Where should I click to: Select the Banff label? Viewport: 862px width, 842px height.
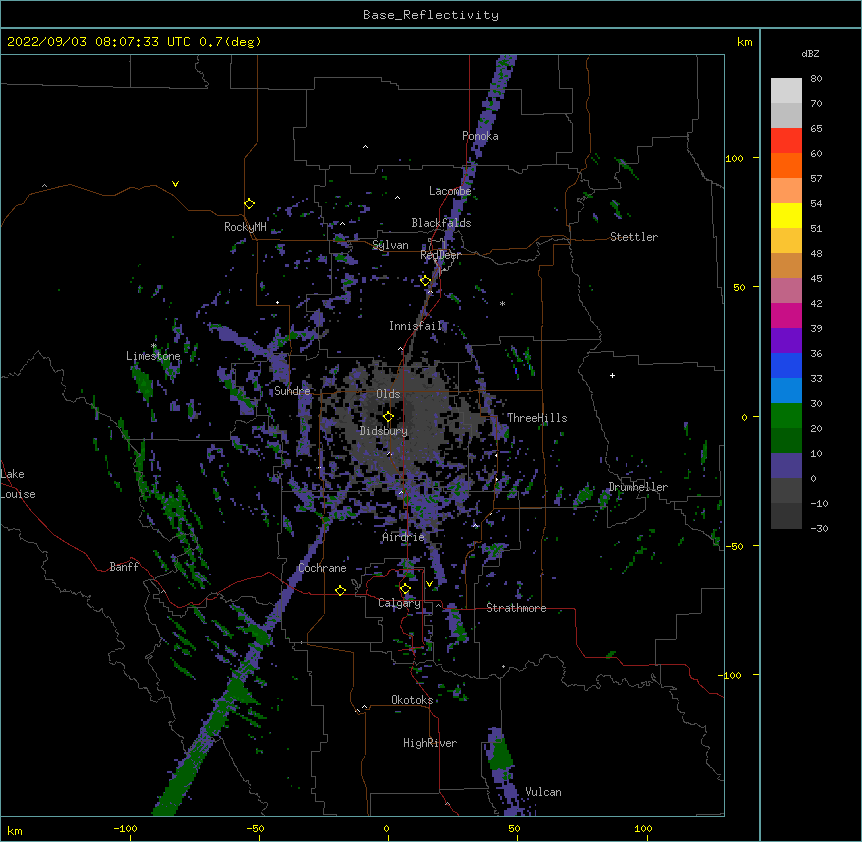124,567
